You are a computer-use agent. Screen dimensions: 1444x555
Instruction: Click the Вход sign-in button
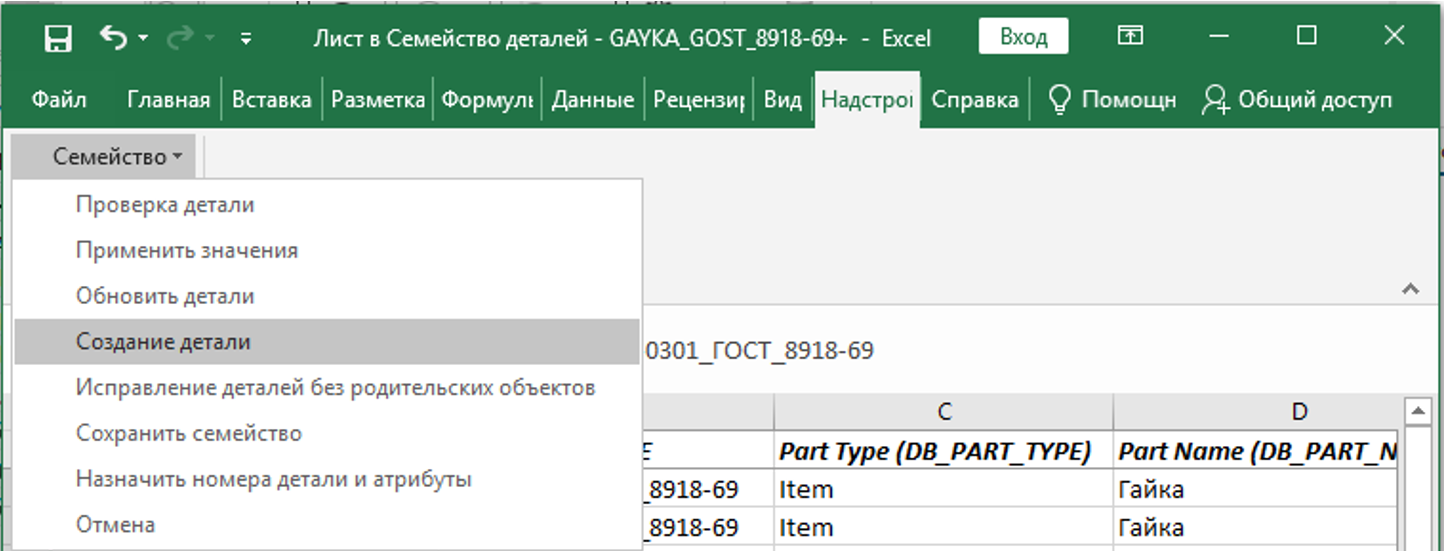click(1023, 38)
